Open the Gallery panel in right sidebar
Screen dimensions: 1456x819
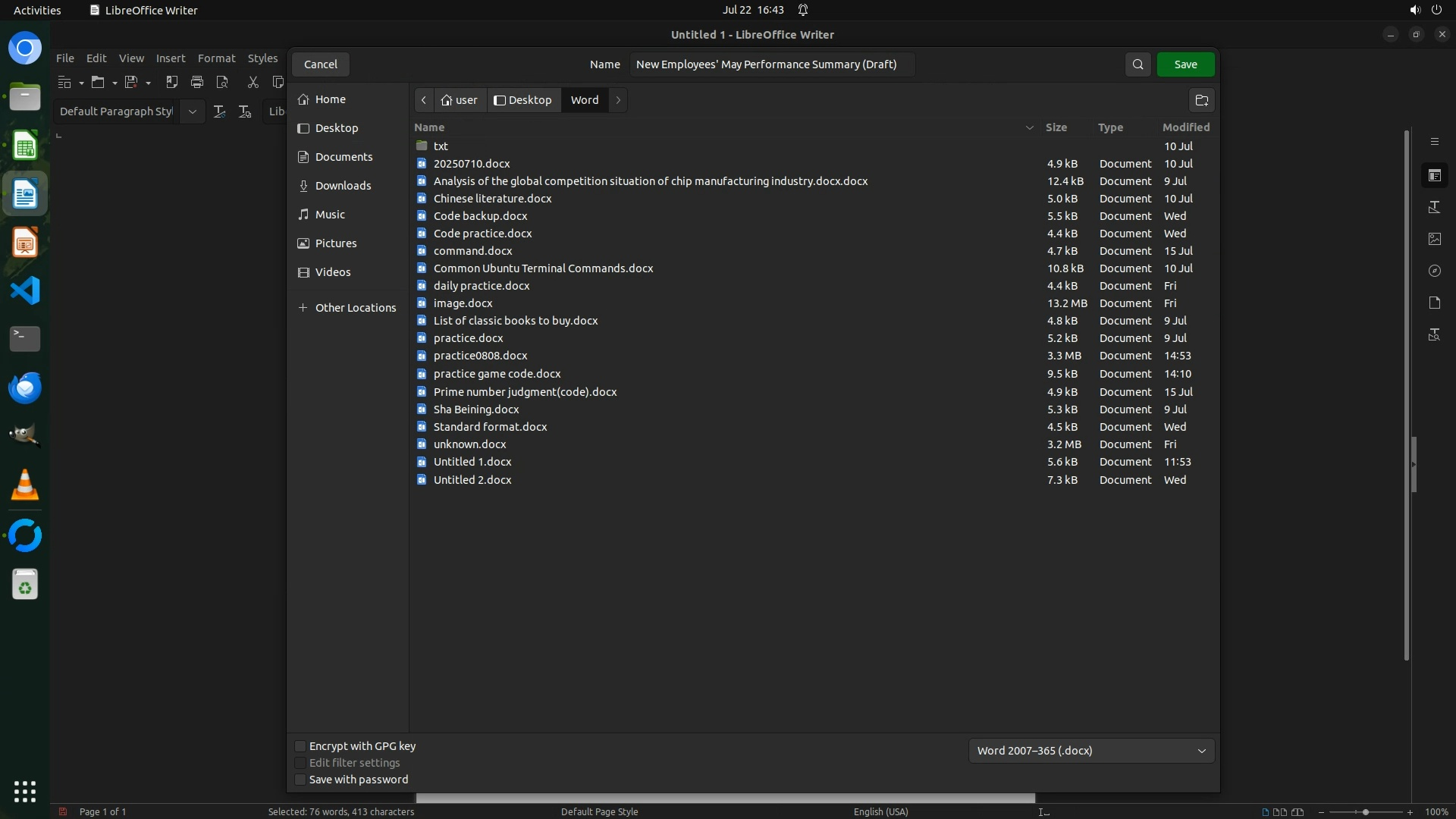pos(1434,239)
